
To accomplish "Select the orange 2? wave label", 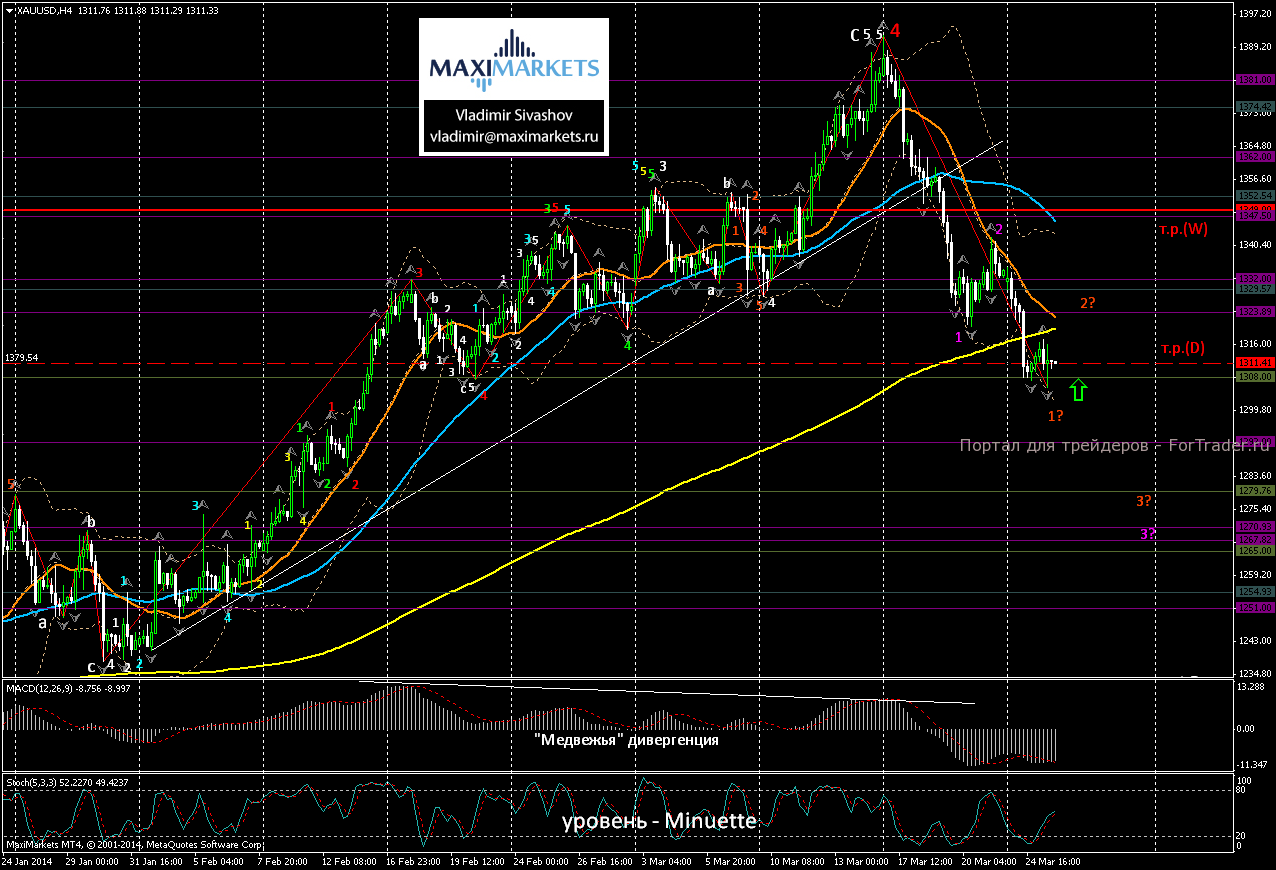I will pos(1088,303).
